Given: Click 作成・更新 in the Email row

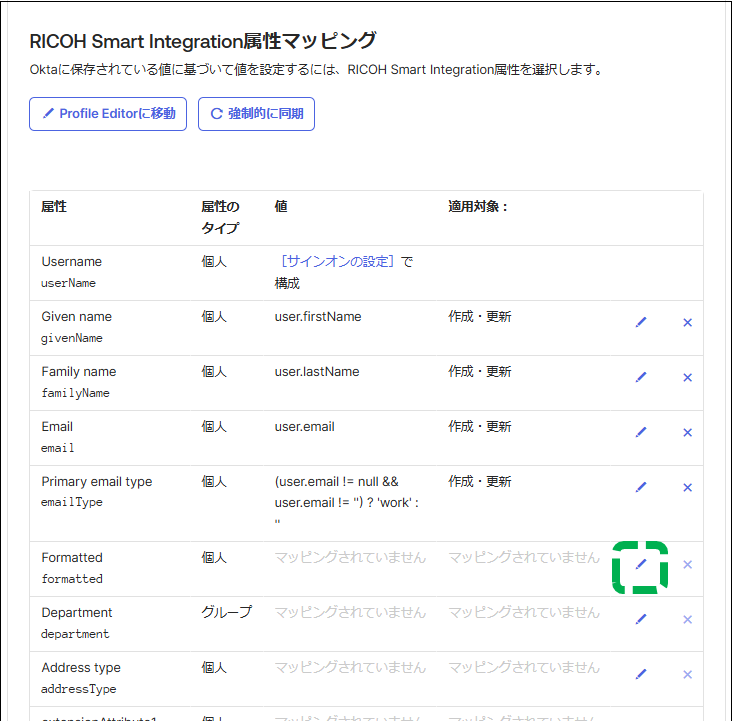Looking at the screenshot, I should tap(479, 427).
